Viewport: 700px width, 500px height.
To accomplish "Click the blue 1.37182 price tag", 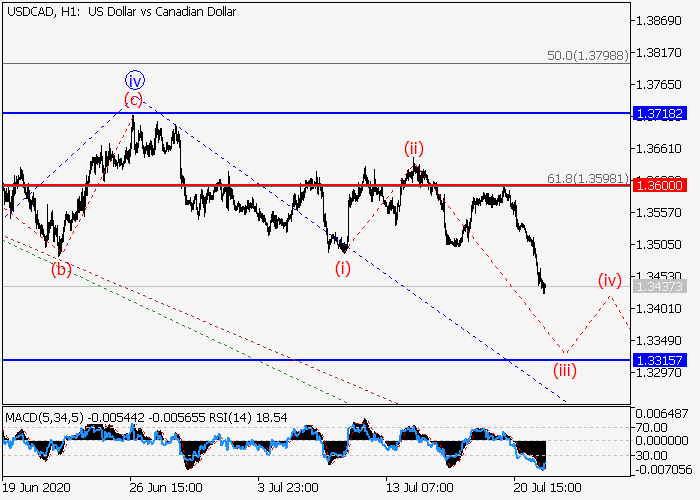I will tap(656, 114).
